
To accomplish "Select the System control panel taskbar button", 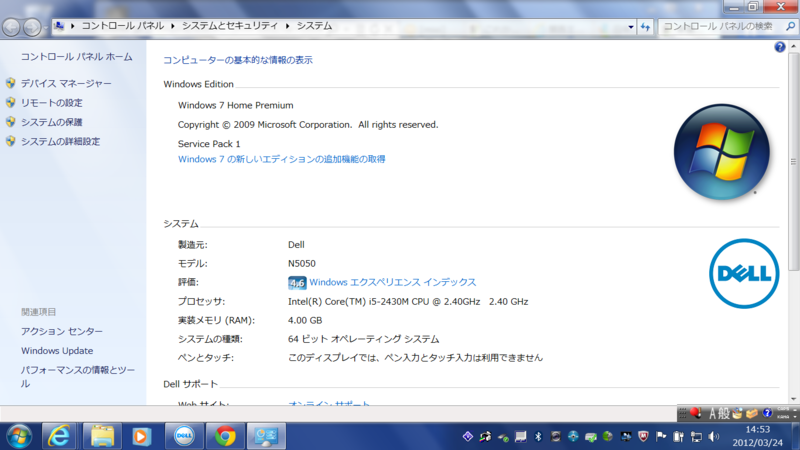I will 266,437.
